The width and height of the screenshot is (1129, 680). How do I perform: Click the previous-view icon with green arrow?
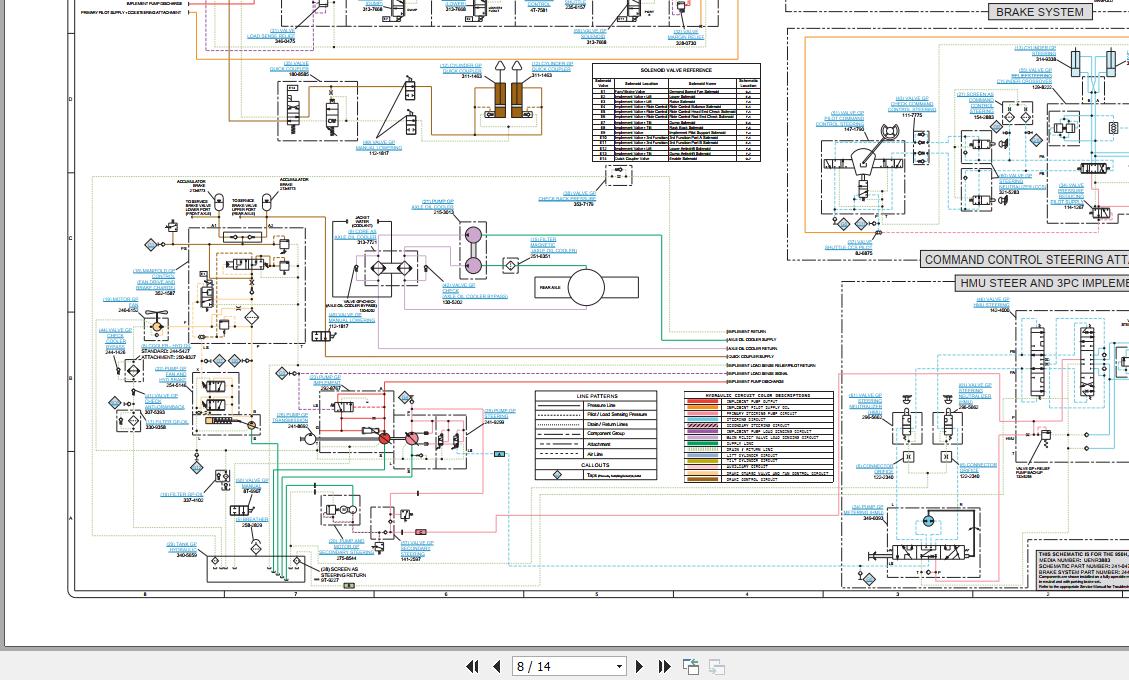point(691,666)
